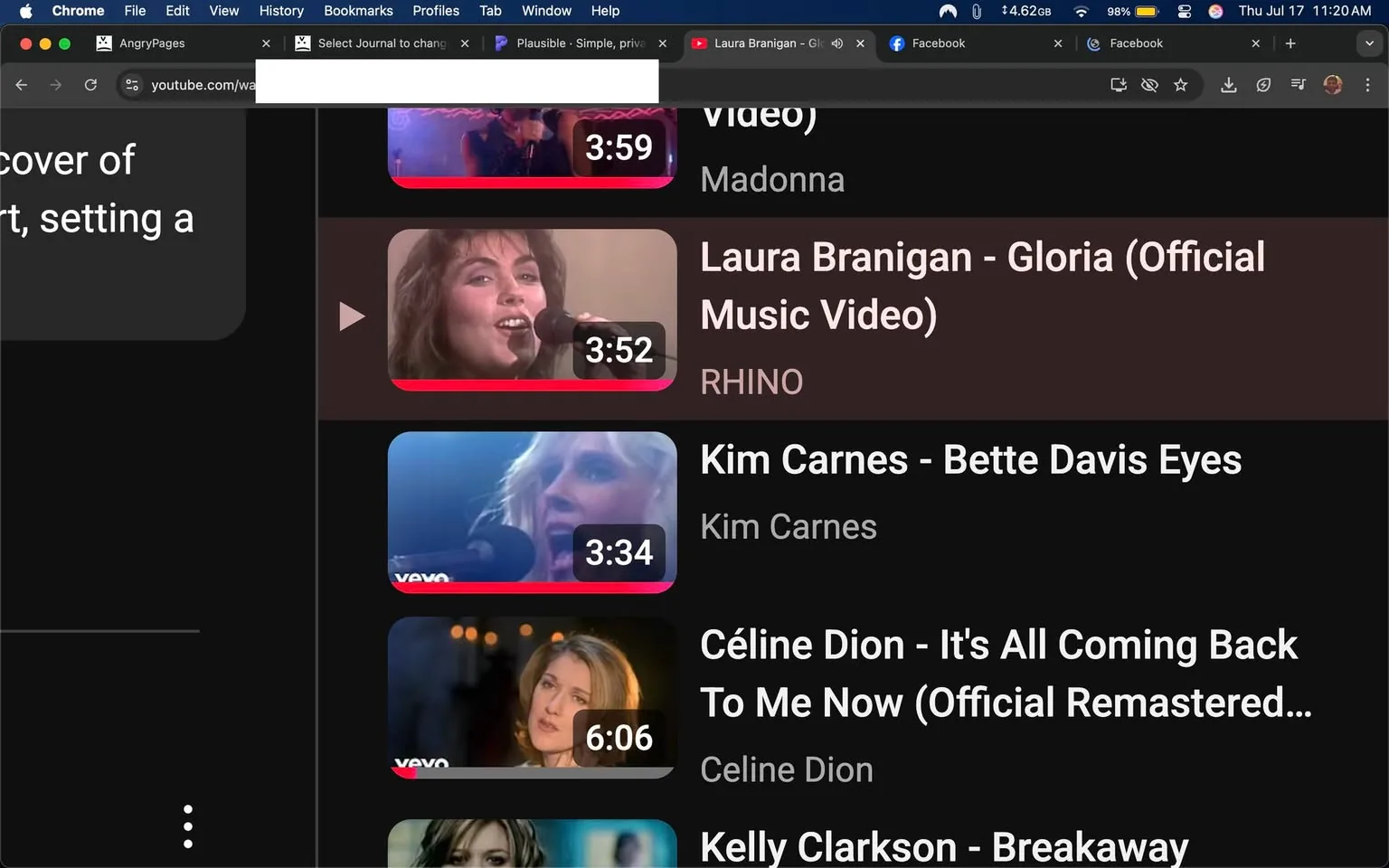The width and height of the screenshot is (1389, 868).
Task: Click the hidden-eye icon in the address bar
Action: pyautogui.click(x=1149, y=84)
